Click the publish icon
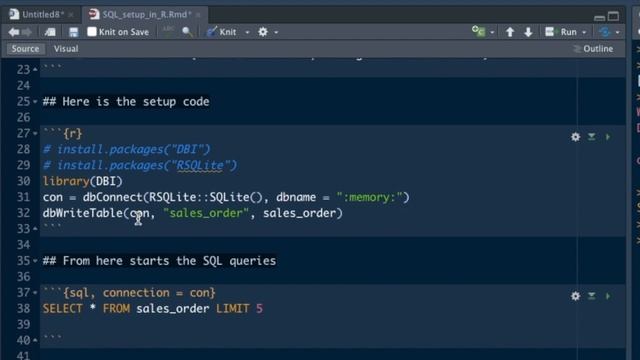This screenshot has height=360, width=640. coord(605,32)
